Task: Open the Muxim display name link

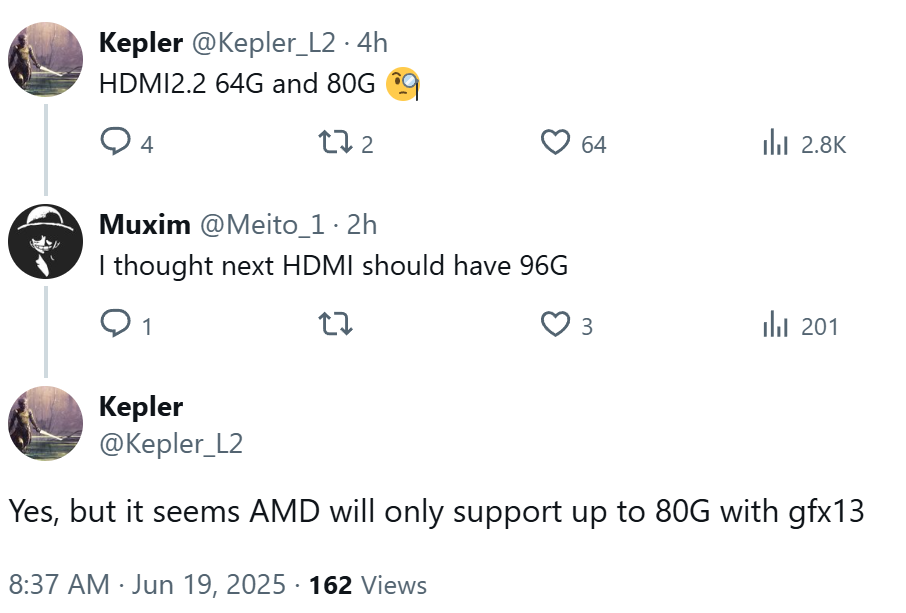Action: tap(144, 224)
